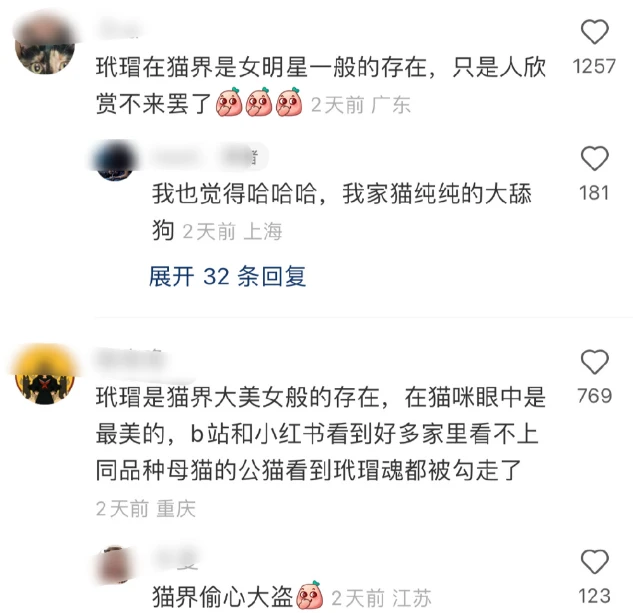
Task: Open the yellow avatar beside the 大美女 comment
Action: (45, 374)
